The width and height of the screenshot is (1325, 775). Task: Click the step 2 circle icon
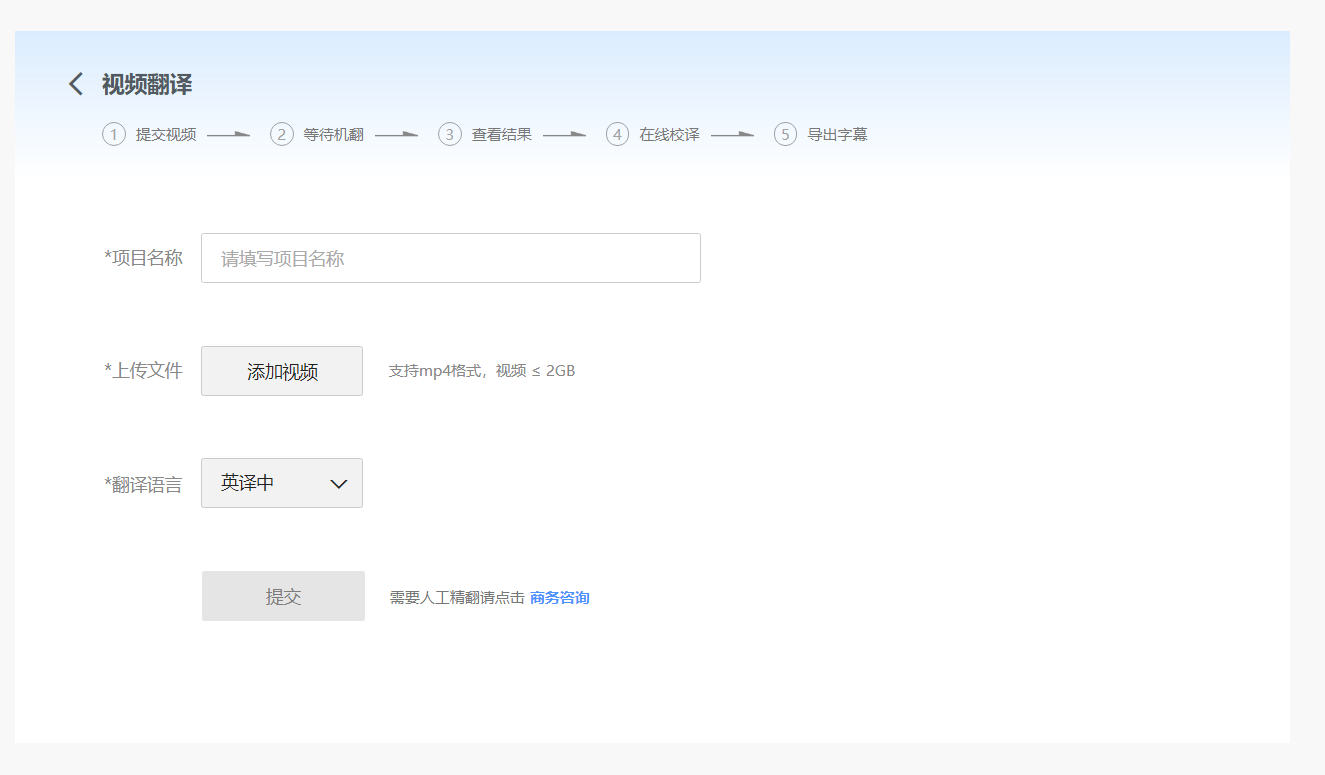(282, 134)
